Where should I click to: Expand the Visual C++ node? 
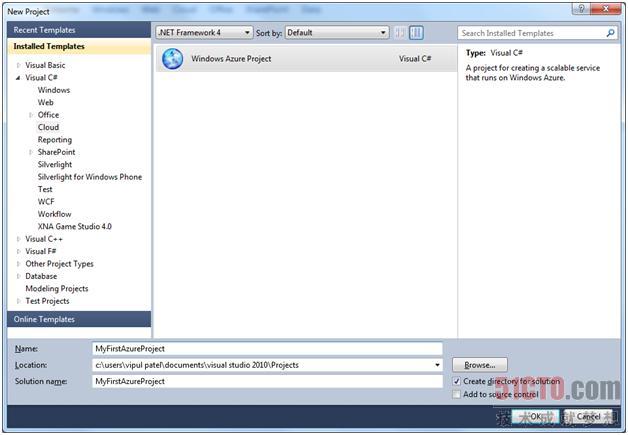[18, 239]
